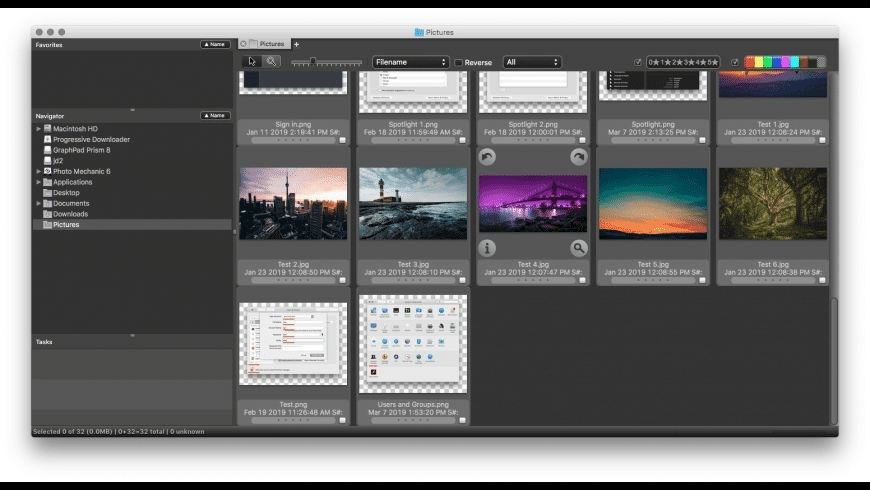This screenshot has height=490, width=870.
Task: Select the arrow pointer tool
Action: tap(252, 62)
